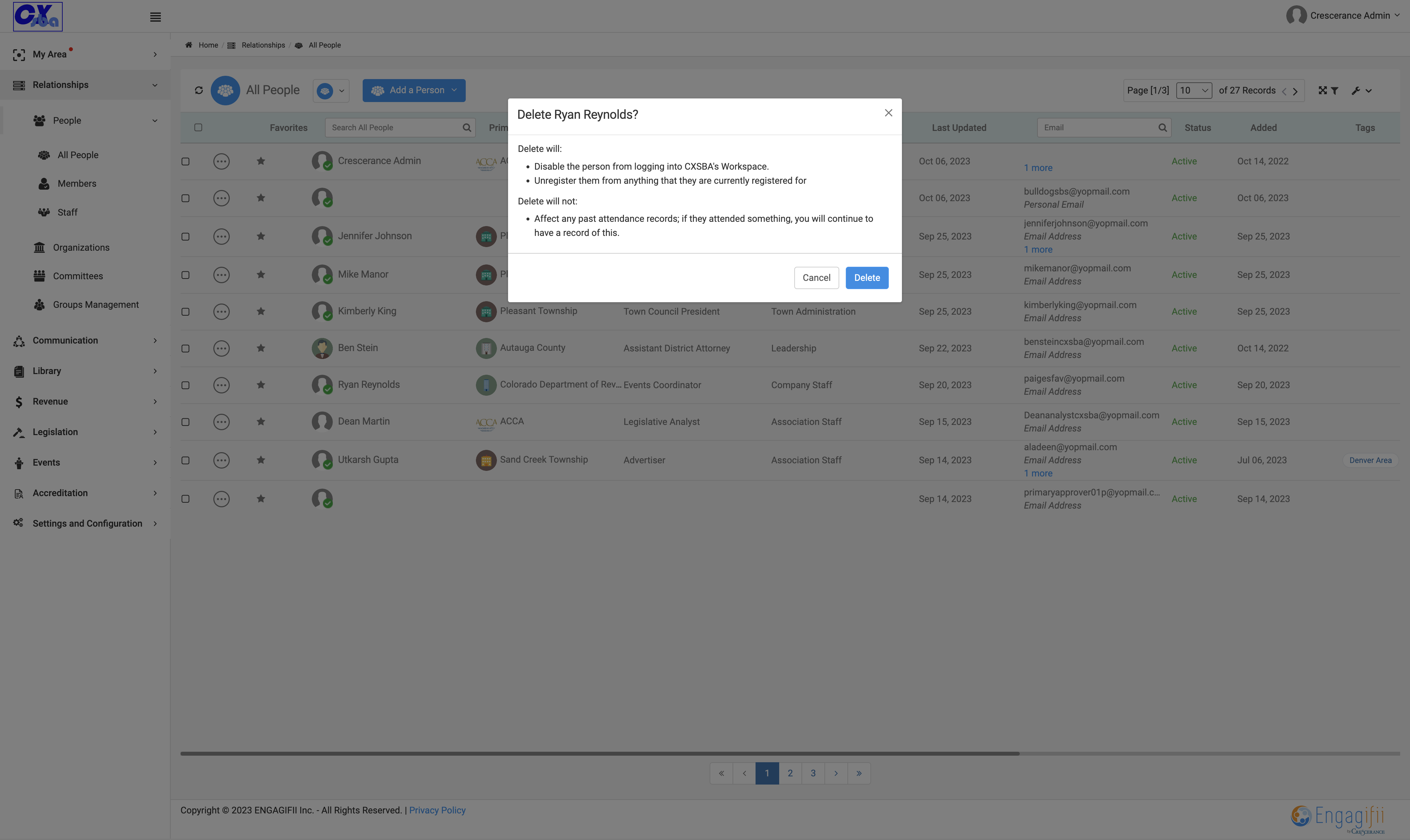Go to the first page with double arrow
1410x840 pixels.
tap(721, 774)
